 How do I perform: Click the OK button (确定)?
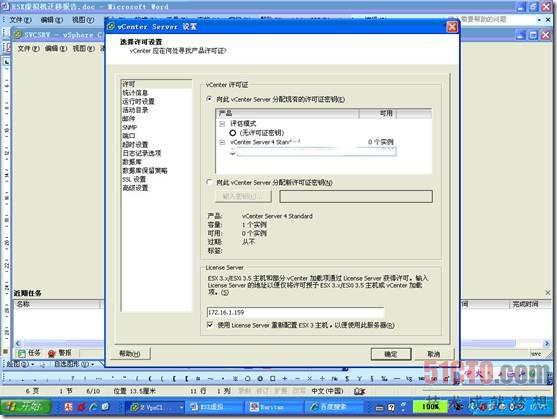point(391,354)
